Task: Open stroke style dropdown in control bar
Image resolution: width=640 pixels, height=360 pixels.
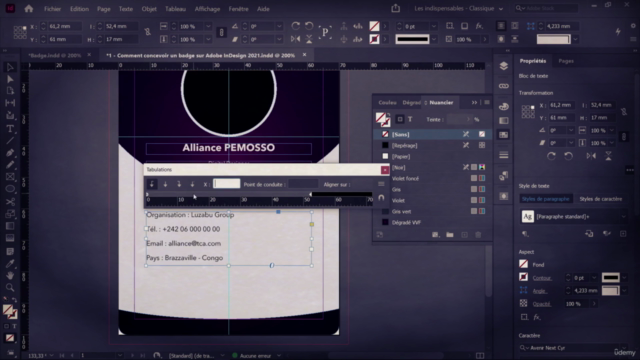Action: pyautogui.click(x=434, y=40)
